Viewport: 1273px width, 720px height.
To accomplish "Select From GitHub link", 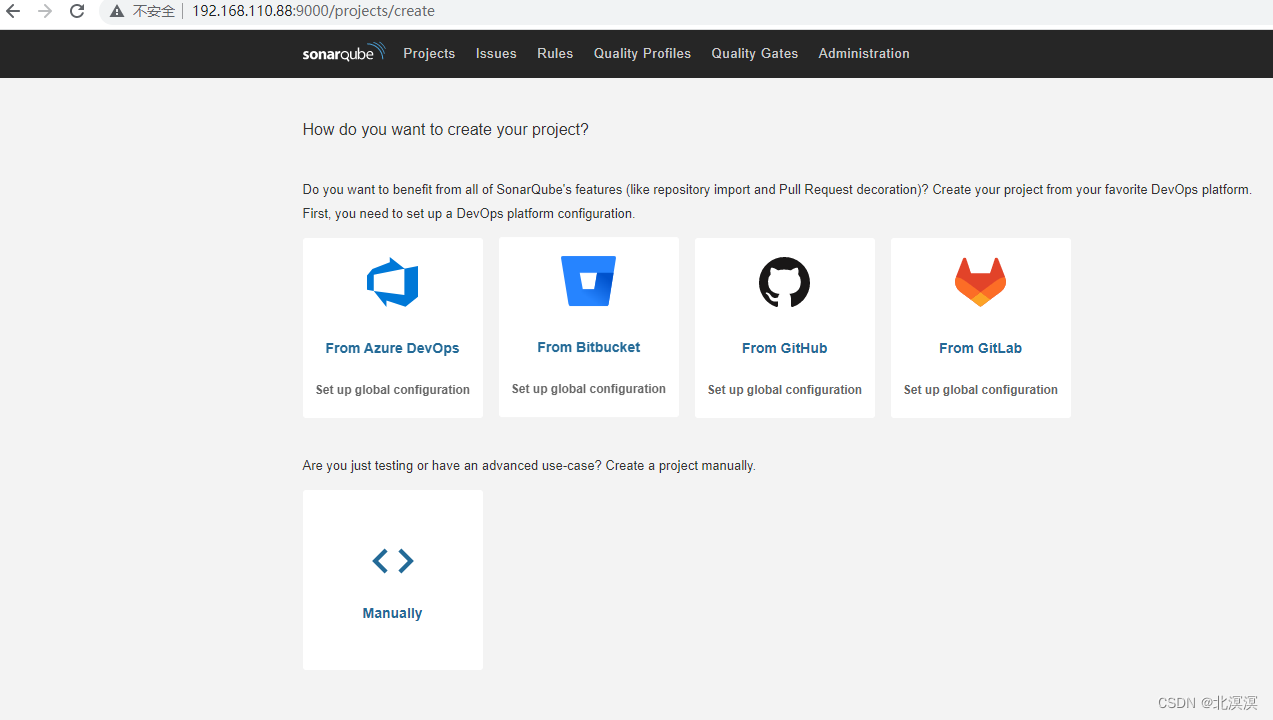I will [x=784, y=348].
